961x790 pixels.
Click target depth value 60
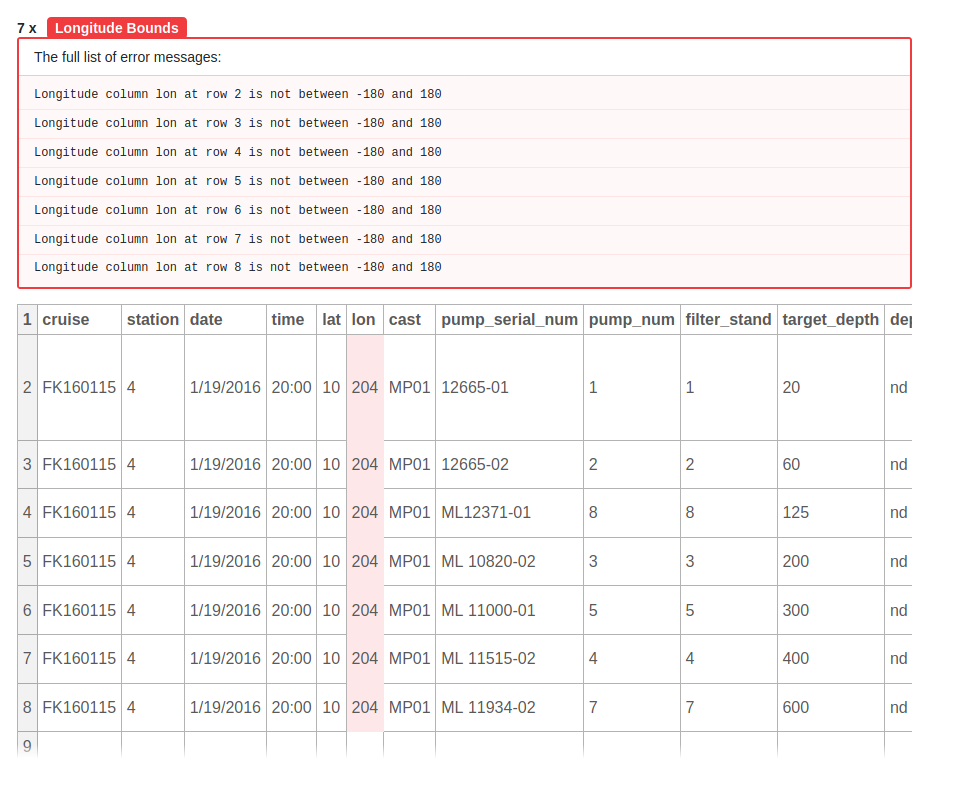coord(830,465)
